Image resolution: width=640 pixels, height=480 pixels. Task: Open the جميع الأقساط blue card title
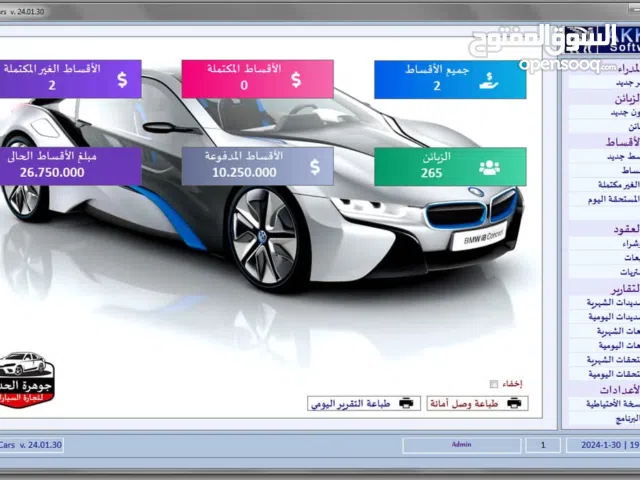point(437,70)
